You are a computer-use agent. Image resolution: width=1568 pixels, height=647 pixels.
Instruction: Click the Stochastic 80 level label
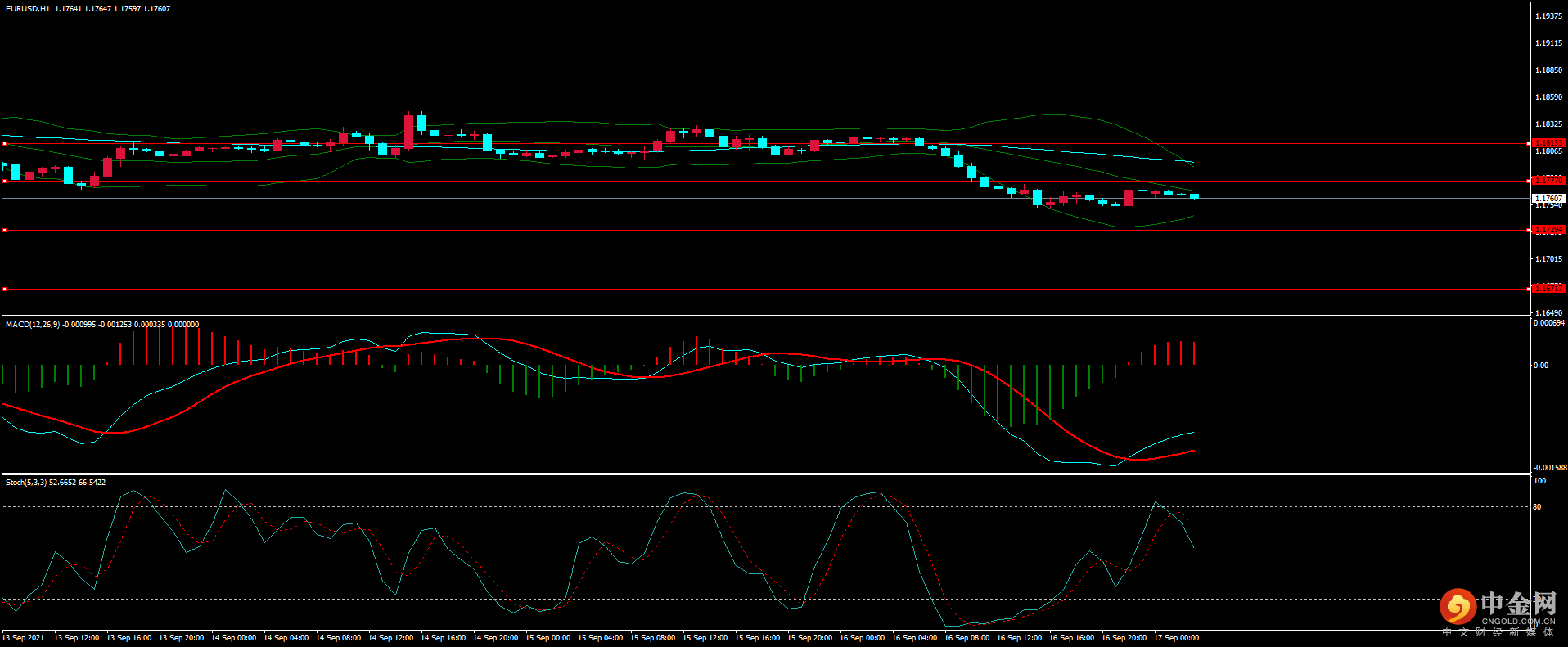1537,507
